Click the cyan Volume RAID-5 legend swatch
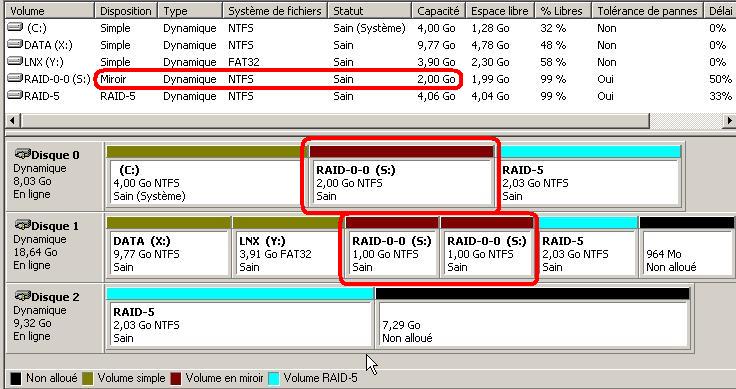 tap(273, 378)
